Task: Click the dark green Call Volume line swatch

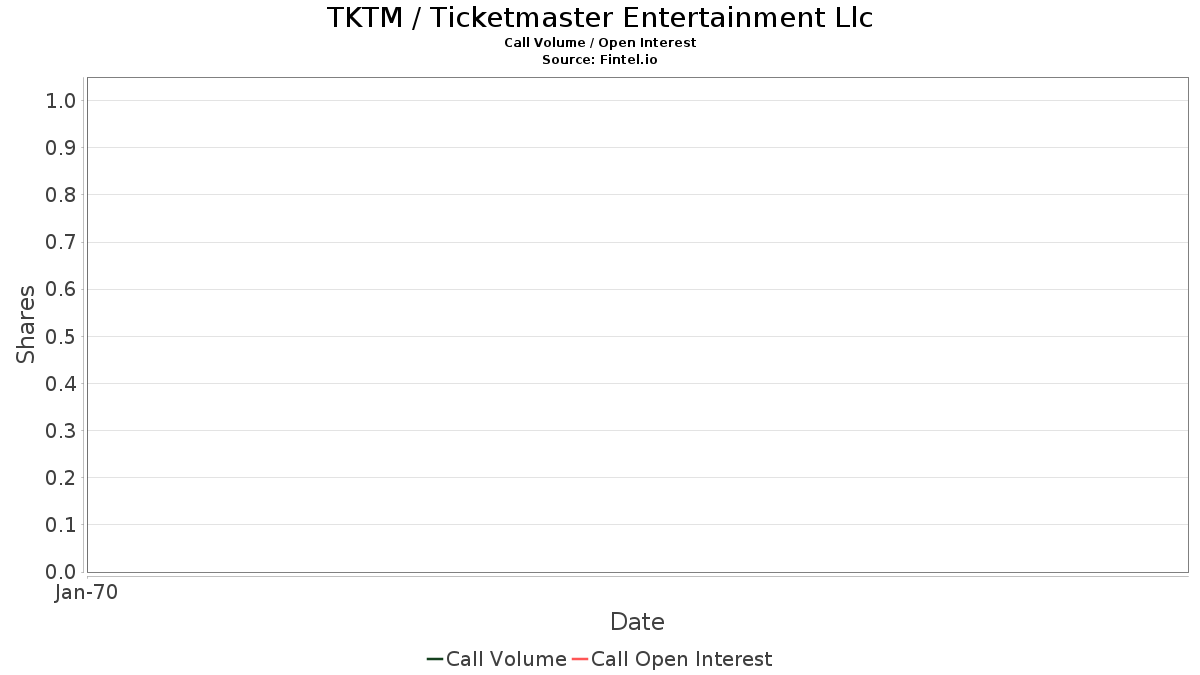Action: (x=435, y=659)
